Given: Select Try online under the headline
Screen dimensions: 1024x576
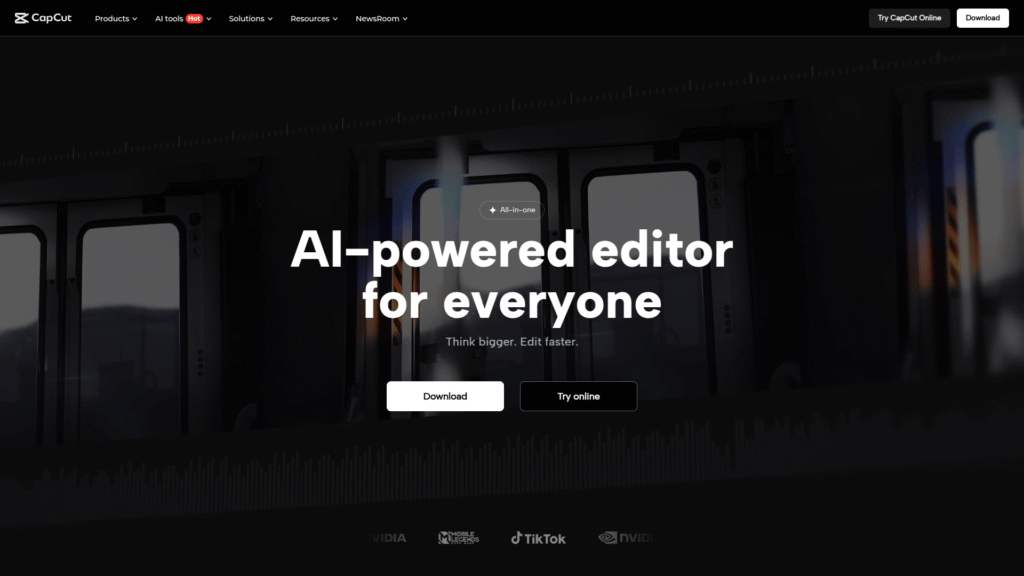Looking at the screenshot, I should pyautogui.click(x=578, y=396).
